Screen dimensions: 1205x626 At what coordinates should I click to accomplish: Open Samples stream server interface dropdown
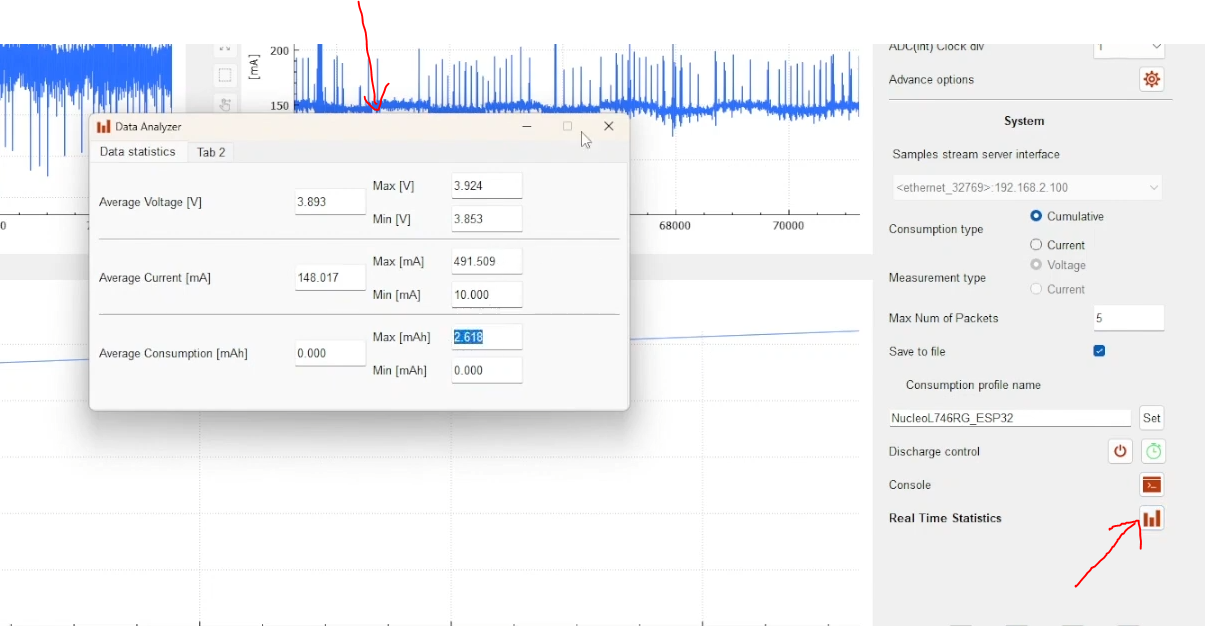pyautogui.click(x=1027, y=187)
